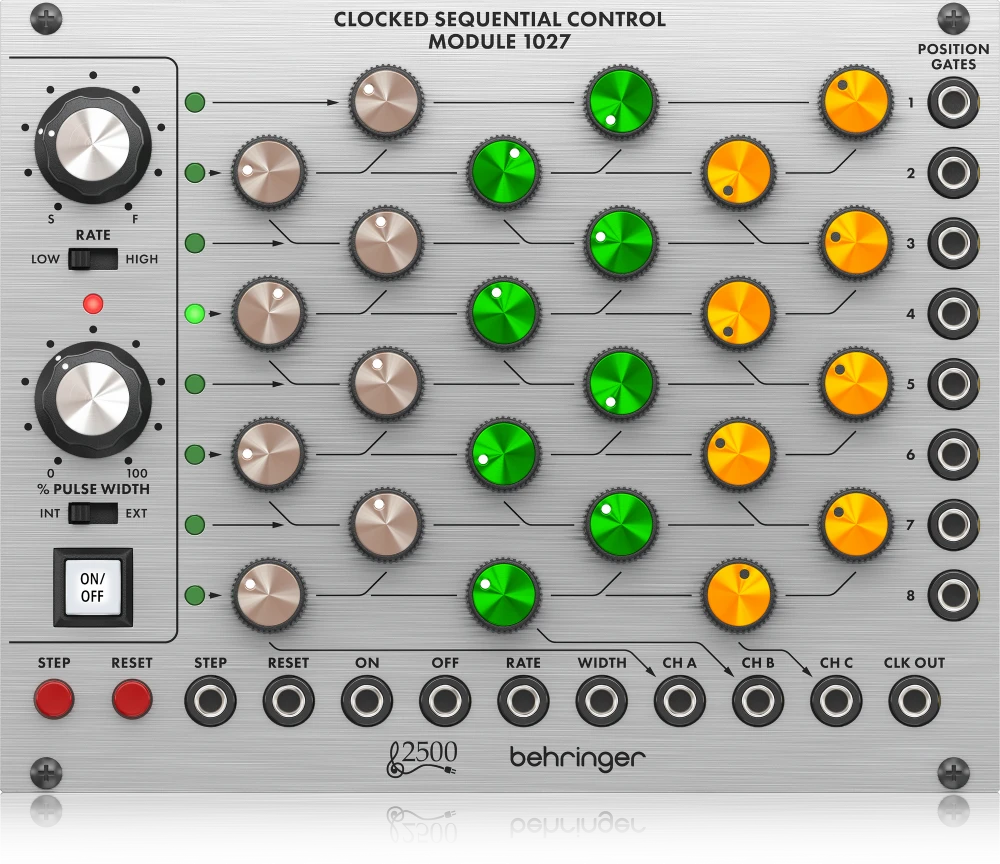This screenshot has width=1000, height=864.
Task: Adjust step 5 orange channel C knob
Action: point(855,384)
